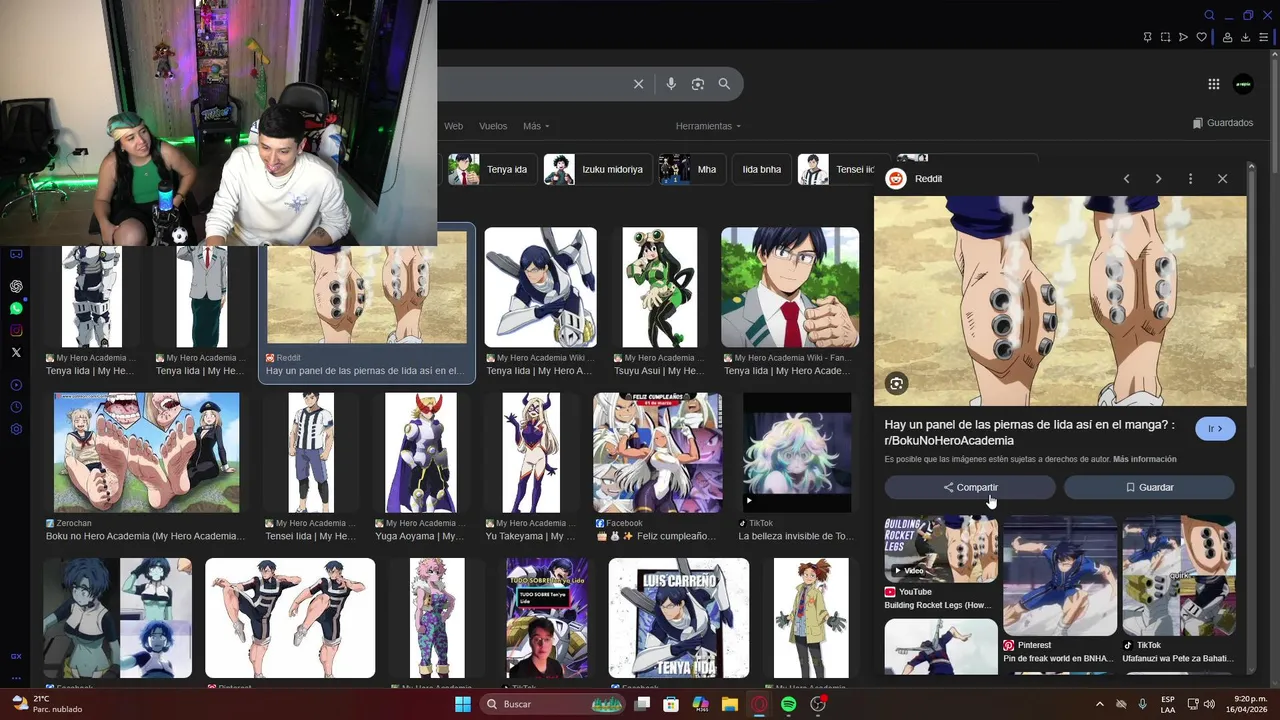Open browser downloads
Viewport: 1280px width, 720px height.
1245,37
